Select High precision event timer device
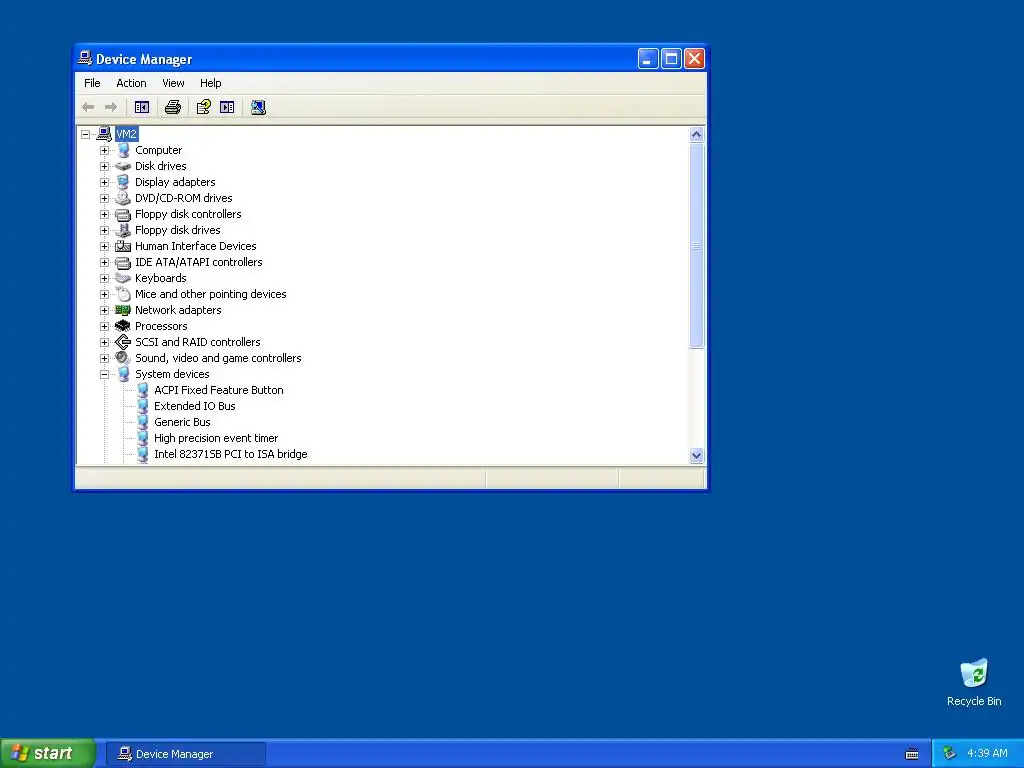The image size is (1024, 768). tap(216, 438)
